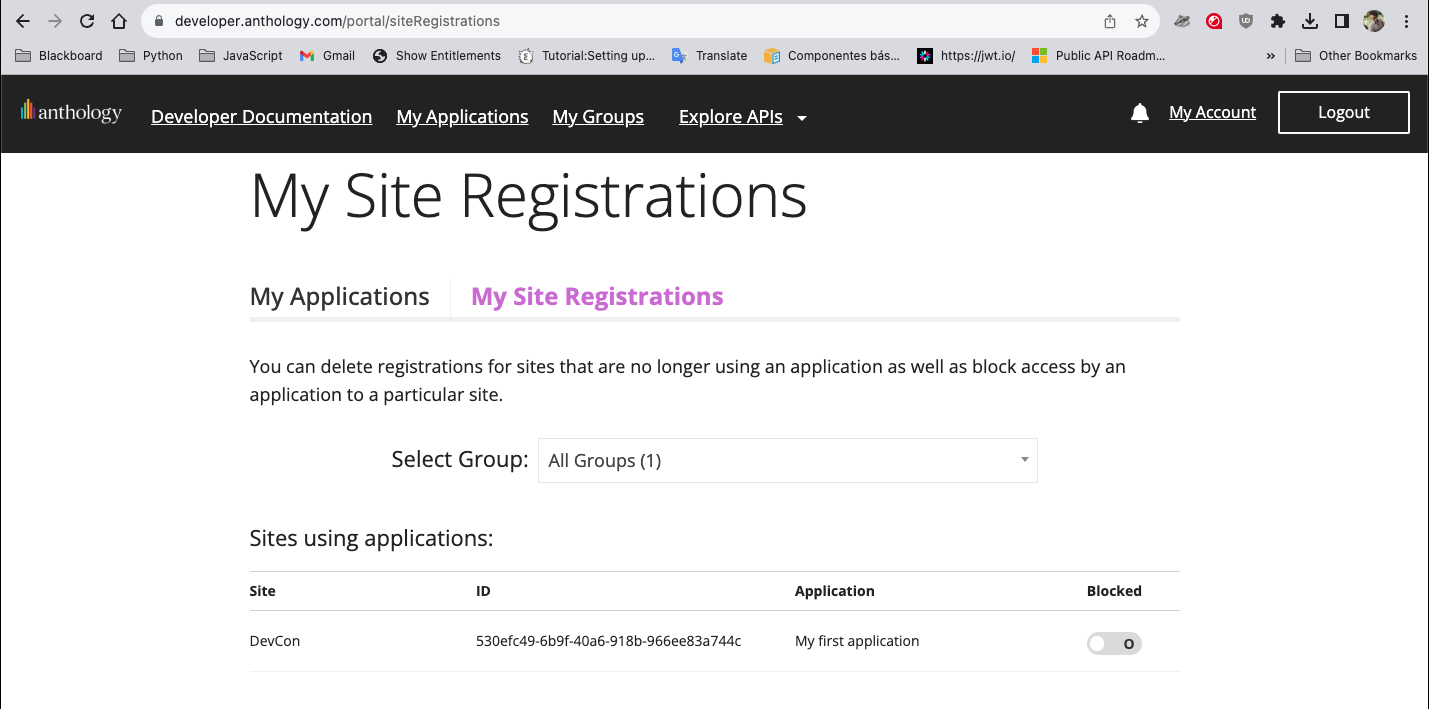
Task: Open the browser home page icon
Action: [119, 21]
